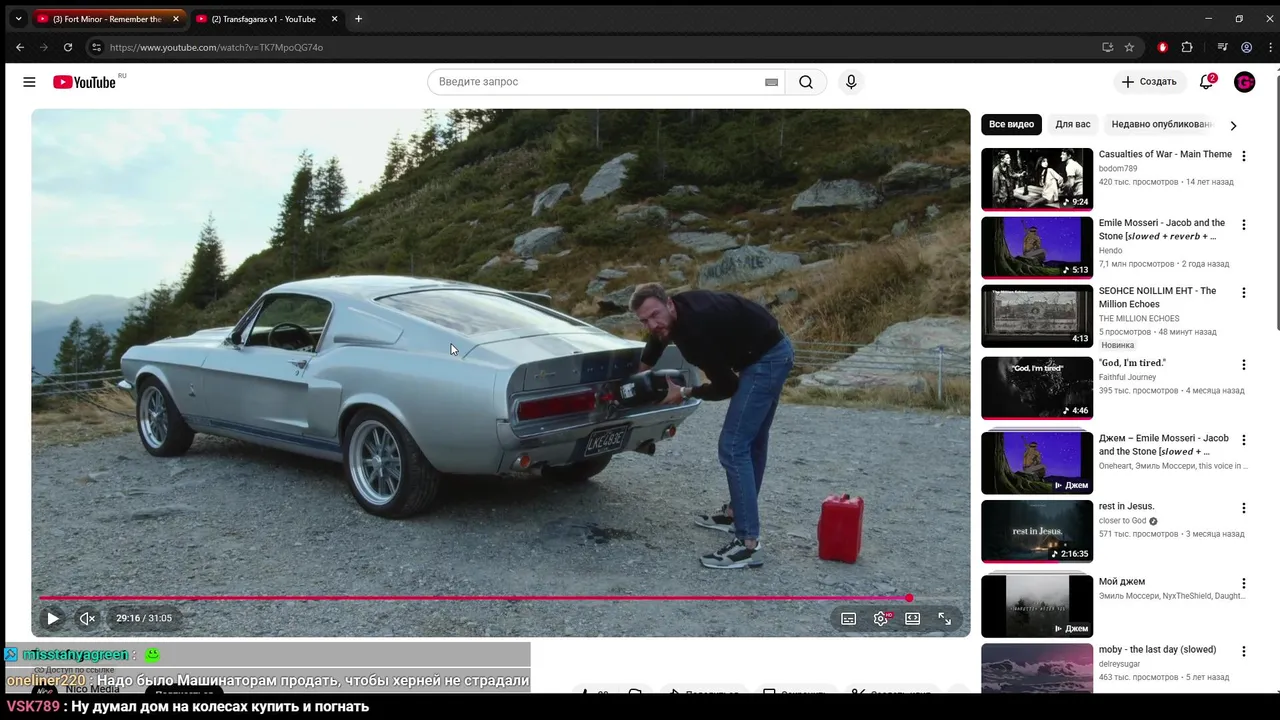1280x720 pixels.
Task: Open the red shield extension icon
Action: 1162,47
